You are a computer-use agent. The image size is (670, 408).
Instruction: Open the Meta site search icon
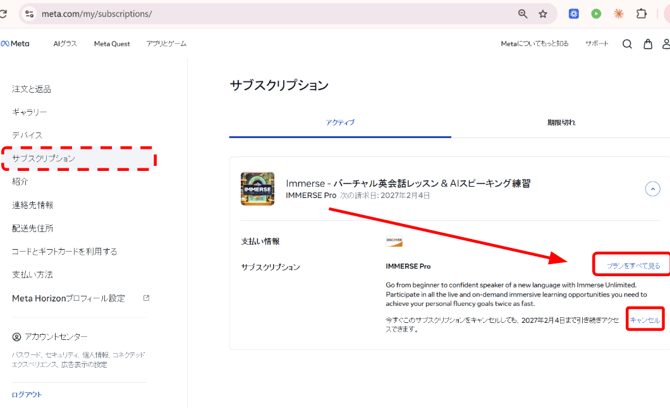[627, 44]
